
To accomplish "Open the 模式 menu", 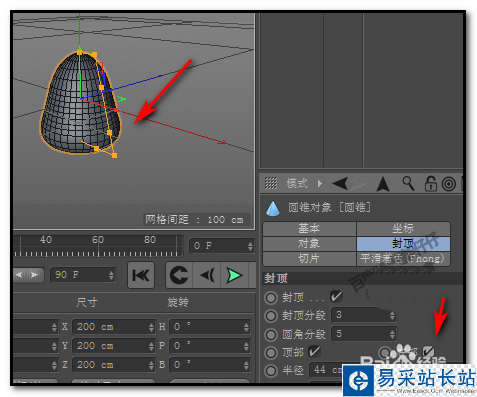I will click(x=297, y=183).
